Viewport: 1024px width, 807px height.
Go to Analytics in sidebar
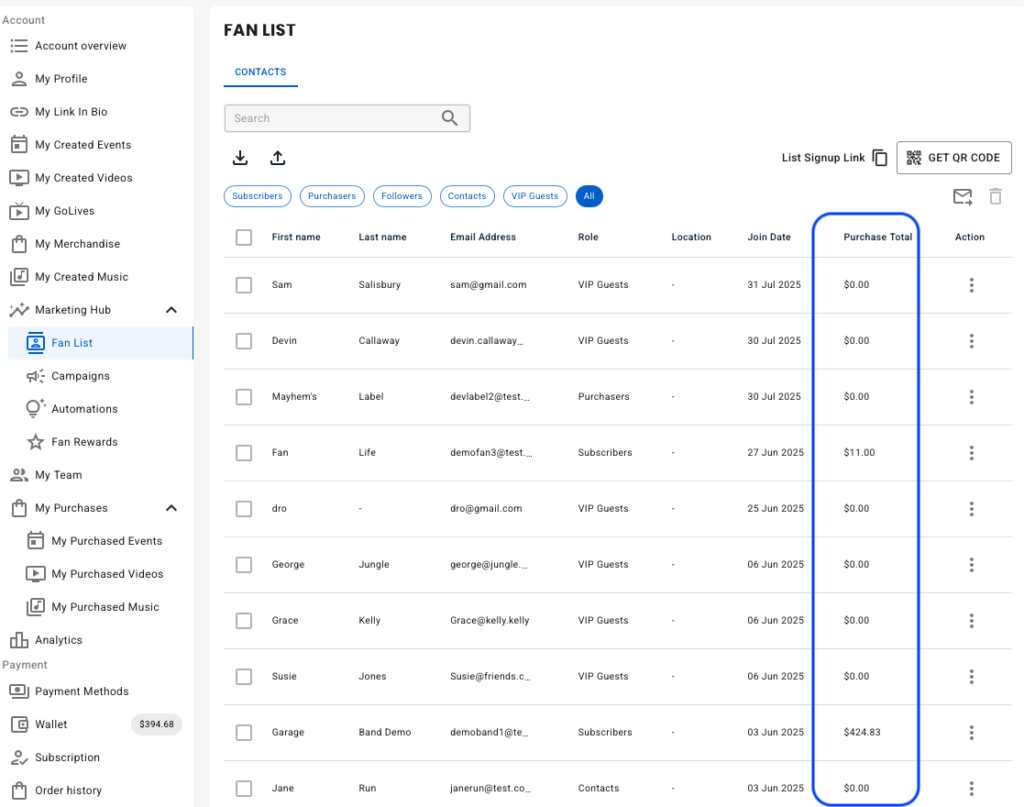click(x=58, y=640)
